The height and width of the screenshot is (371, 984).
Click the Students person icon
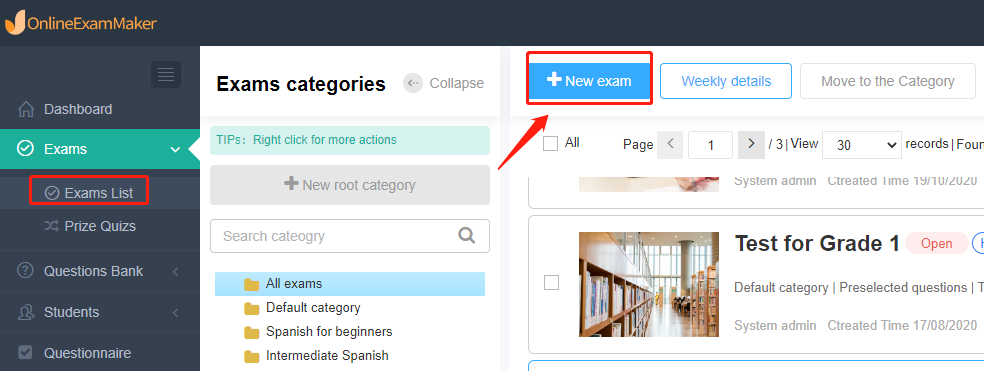(x=26, y=312)
